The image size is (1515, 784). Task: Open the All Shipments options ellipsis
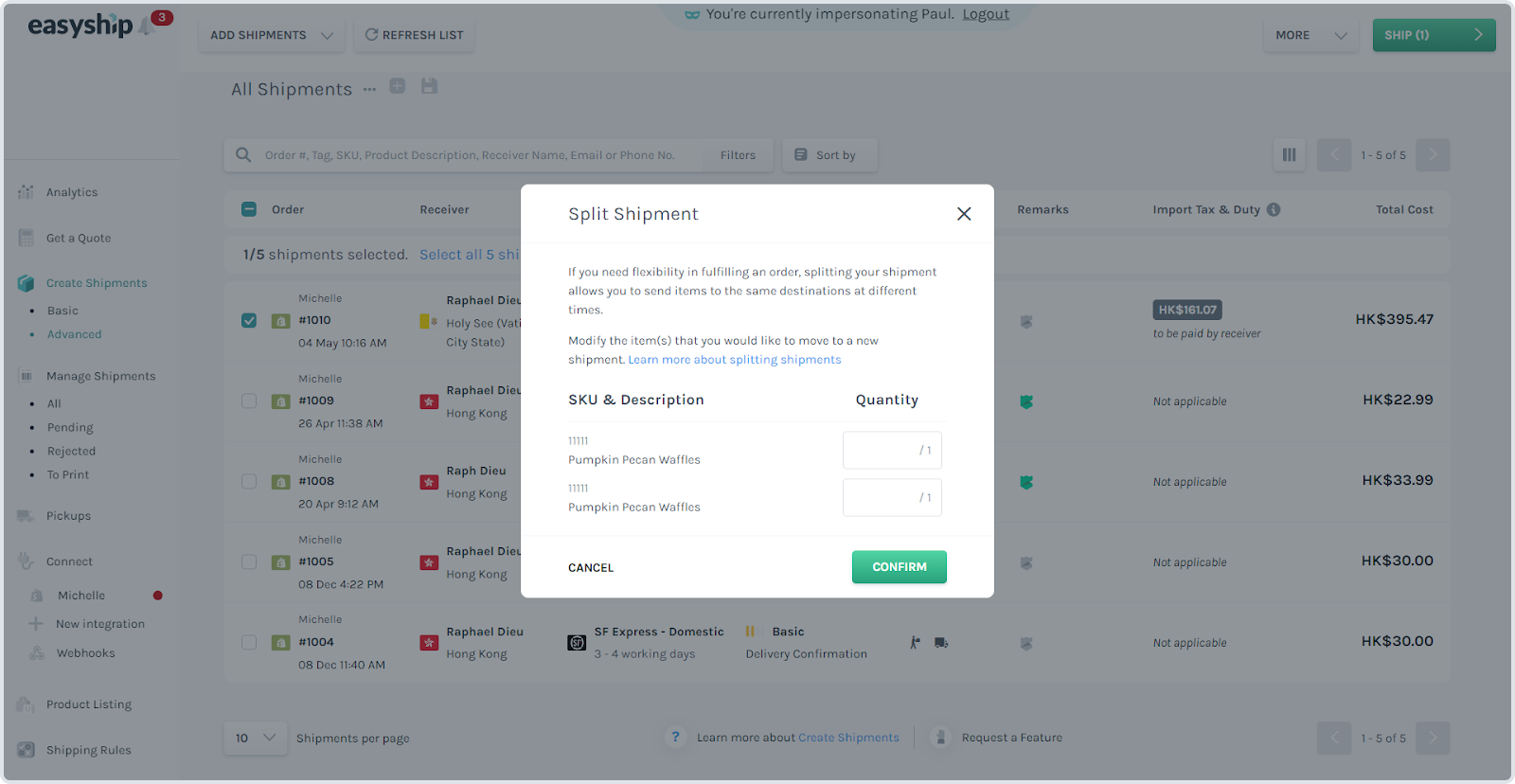pos(369,89)
